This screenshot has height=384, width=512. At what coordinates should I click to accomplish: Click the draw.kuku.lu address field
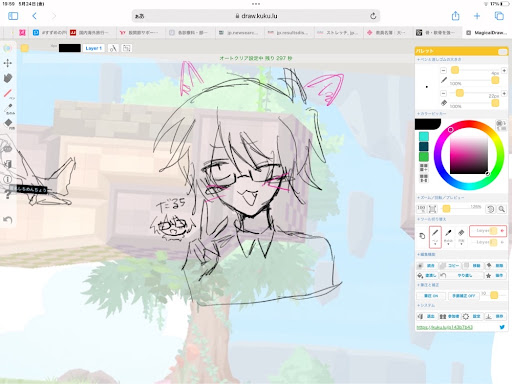[x=256, y=16]
